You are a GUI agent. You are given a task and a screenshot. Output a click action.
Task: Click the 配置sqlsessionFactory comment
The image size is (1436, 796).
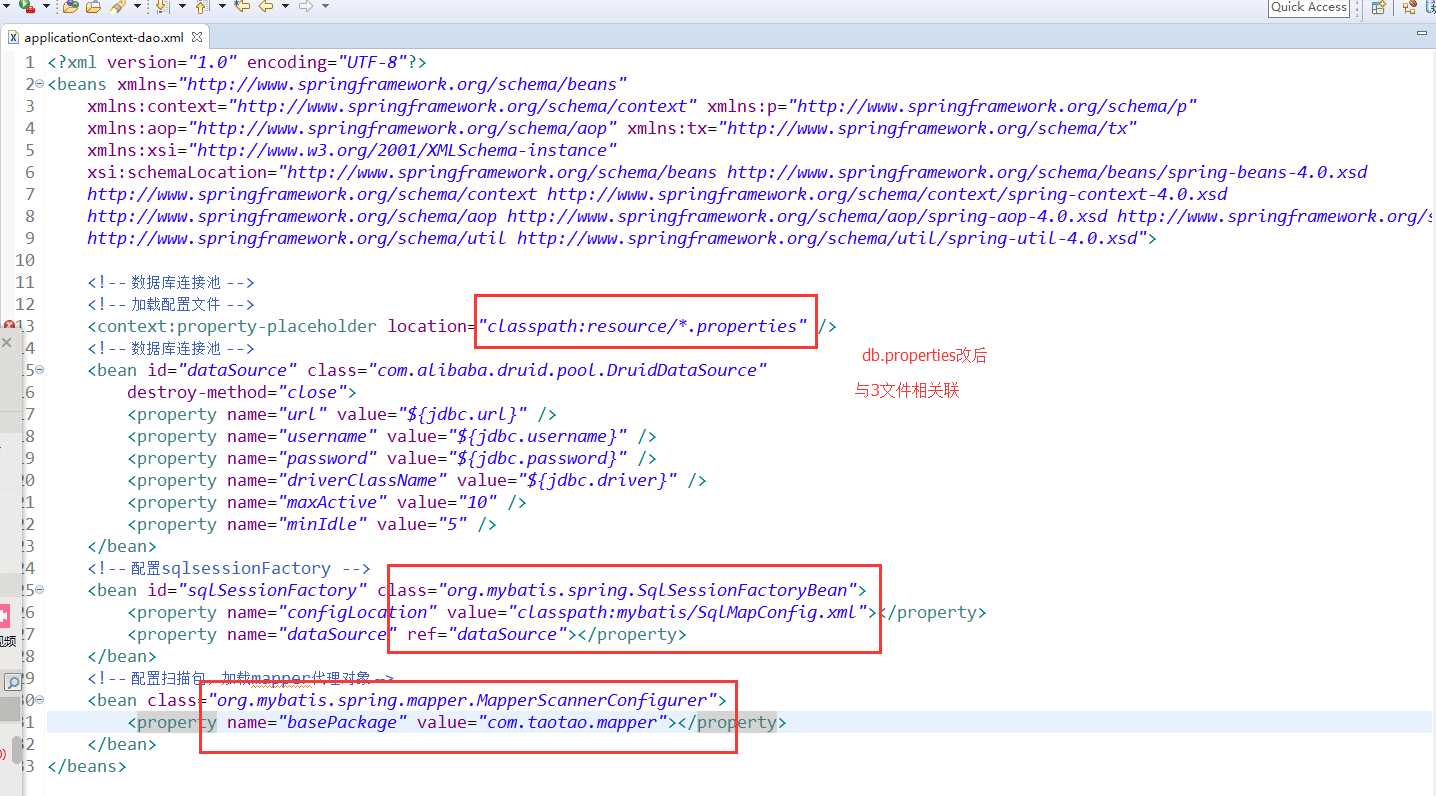pyautogui.click(x=229, y=568)
